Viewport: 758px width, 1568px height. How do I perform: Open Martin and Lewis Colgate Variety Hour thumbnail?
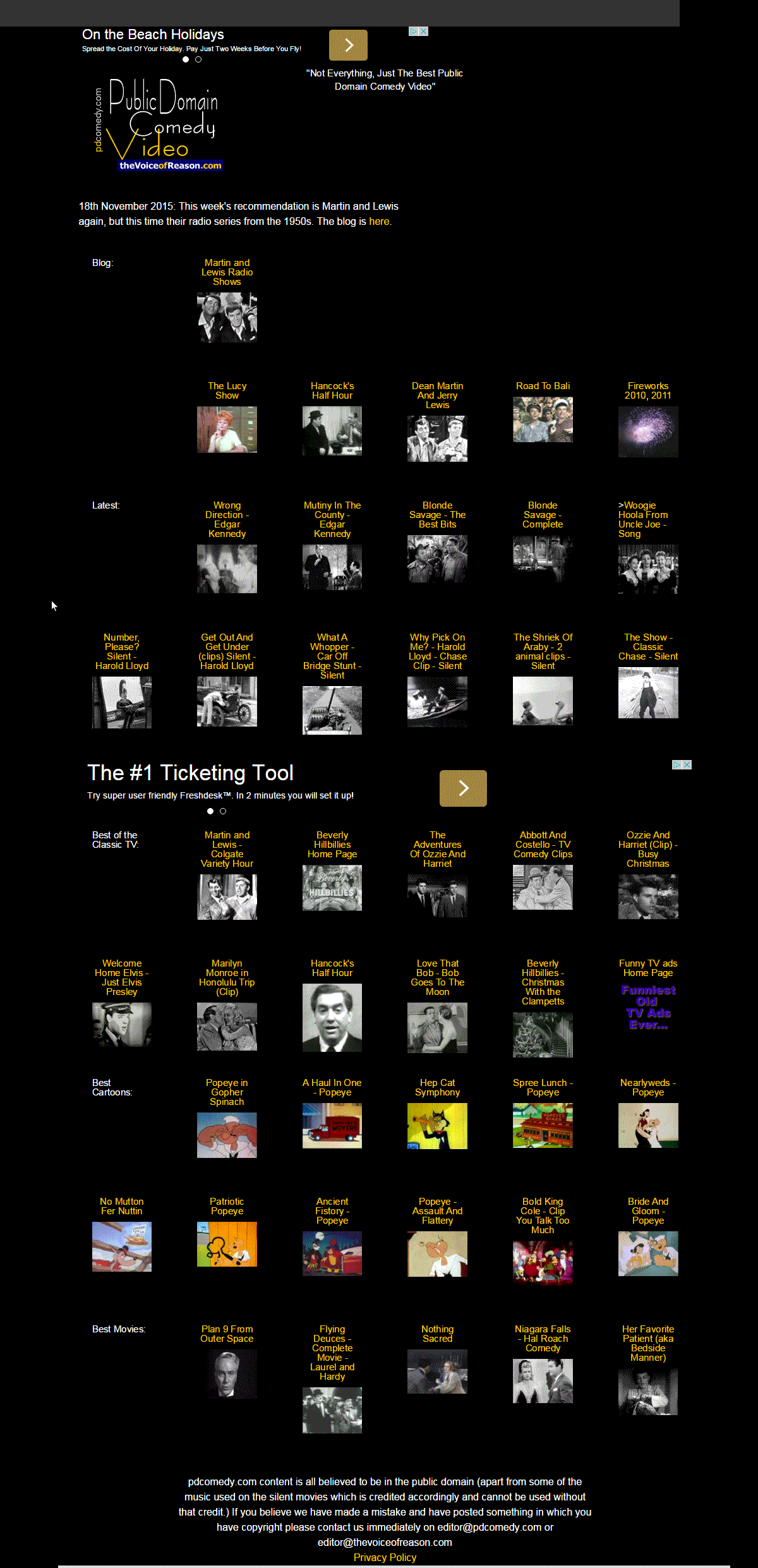[227, 897]
